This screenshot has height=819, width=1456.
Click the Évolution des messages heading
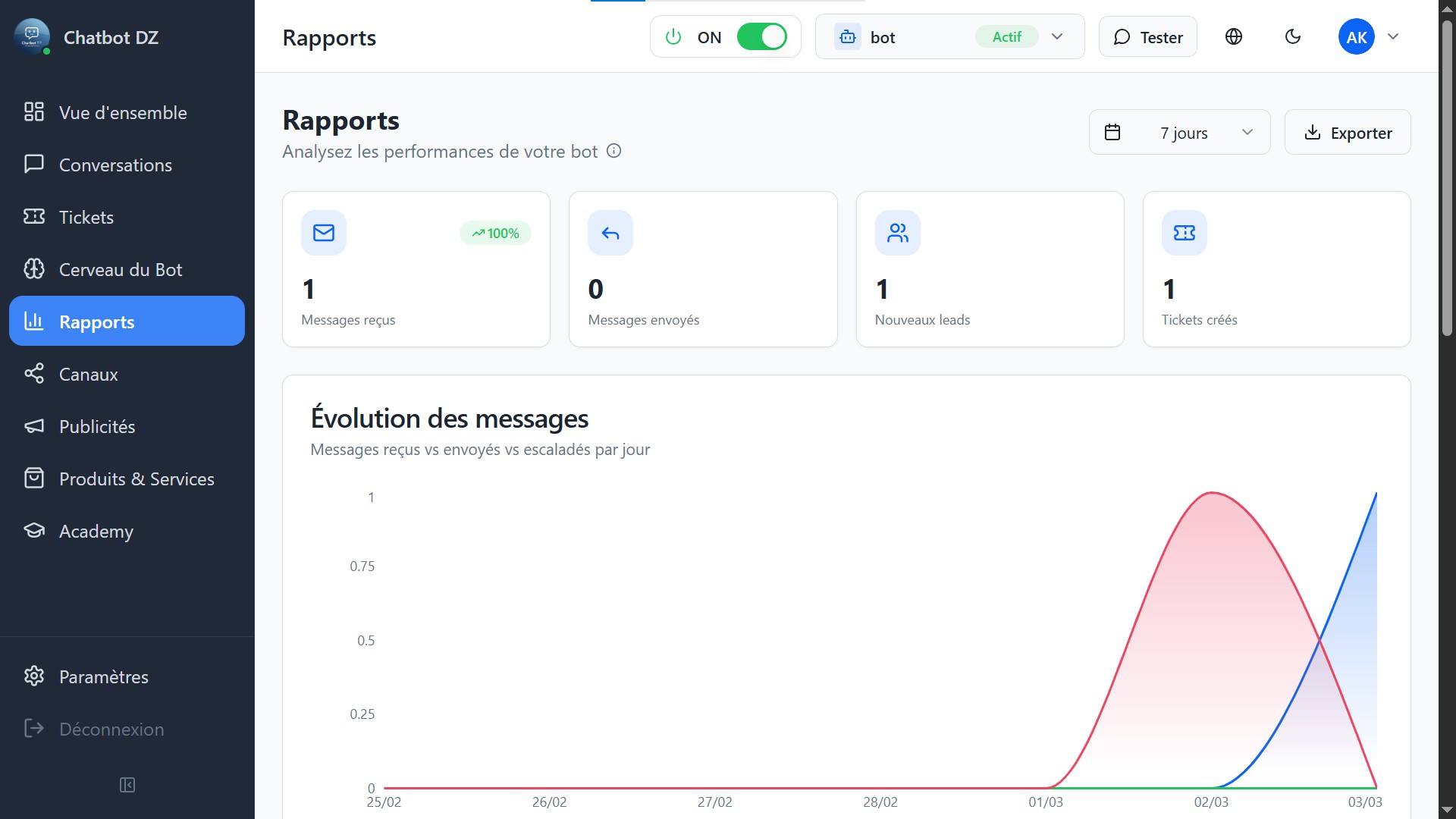pyautogui.click(x=450, y=419)
